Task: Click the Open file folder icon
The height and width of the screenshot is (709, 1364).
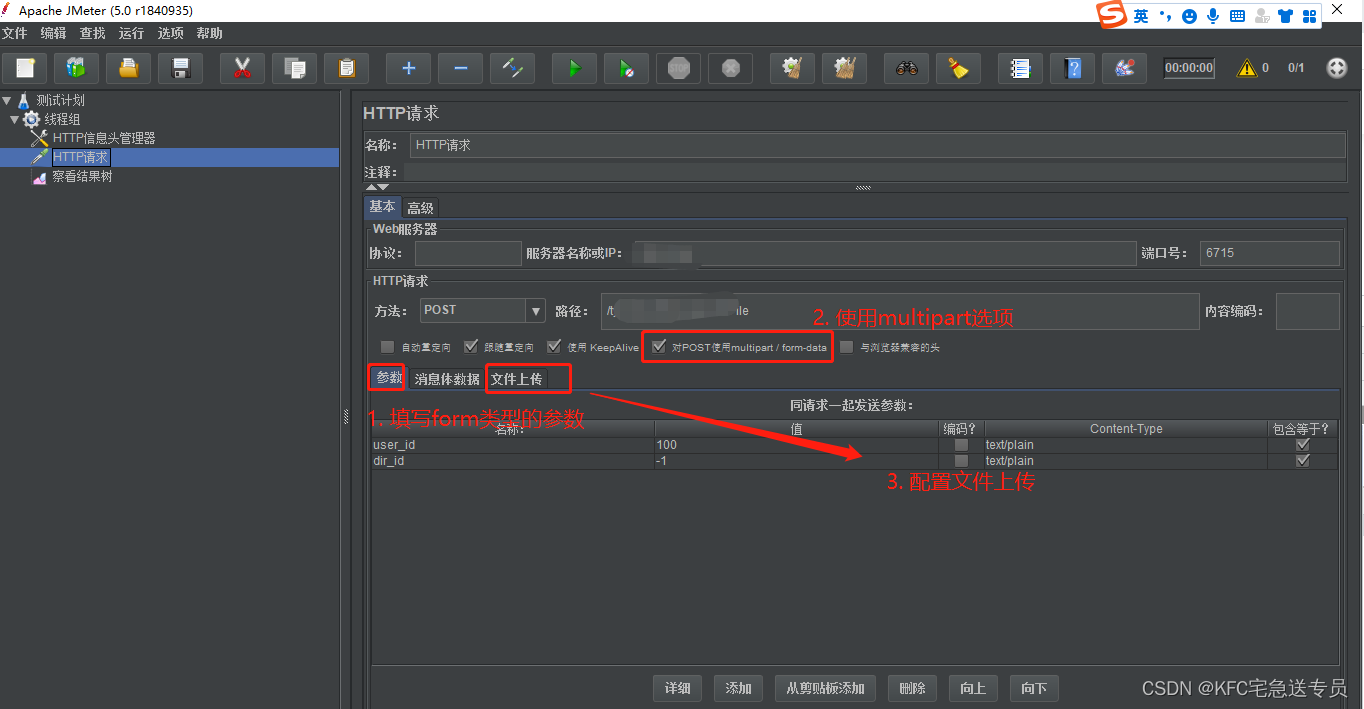Action: click(128, 68)
